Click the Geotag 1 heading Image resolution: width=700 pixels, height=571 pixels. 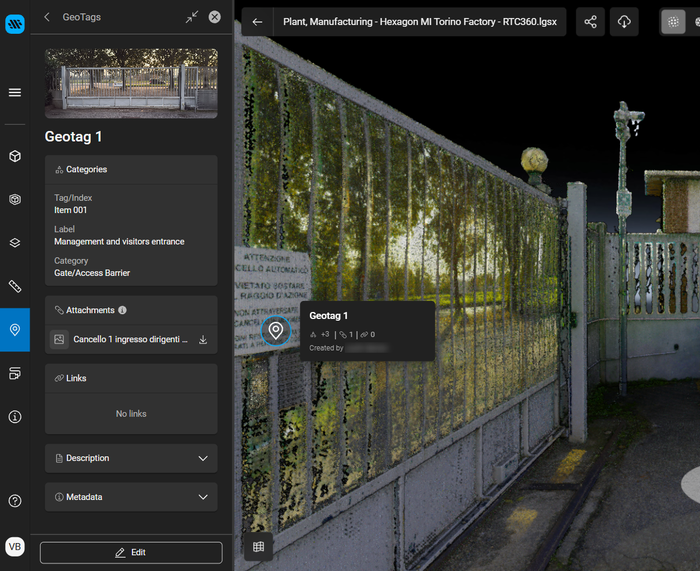[x=73, y=137]
